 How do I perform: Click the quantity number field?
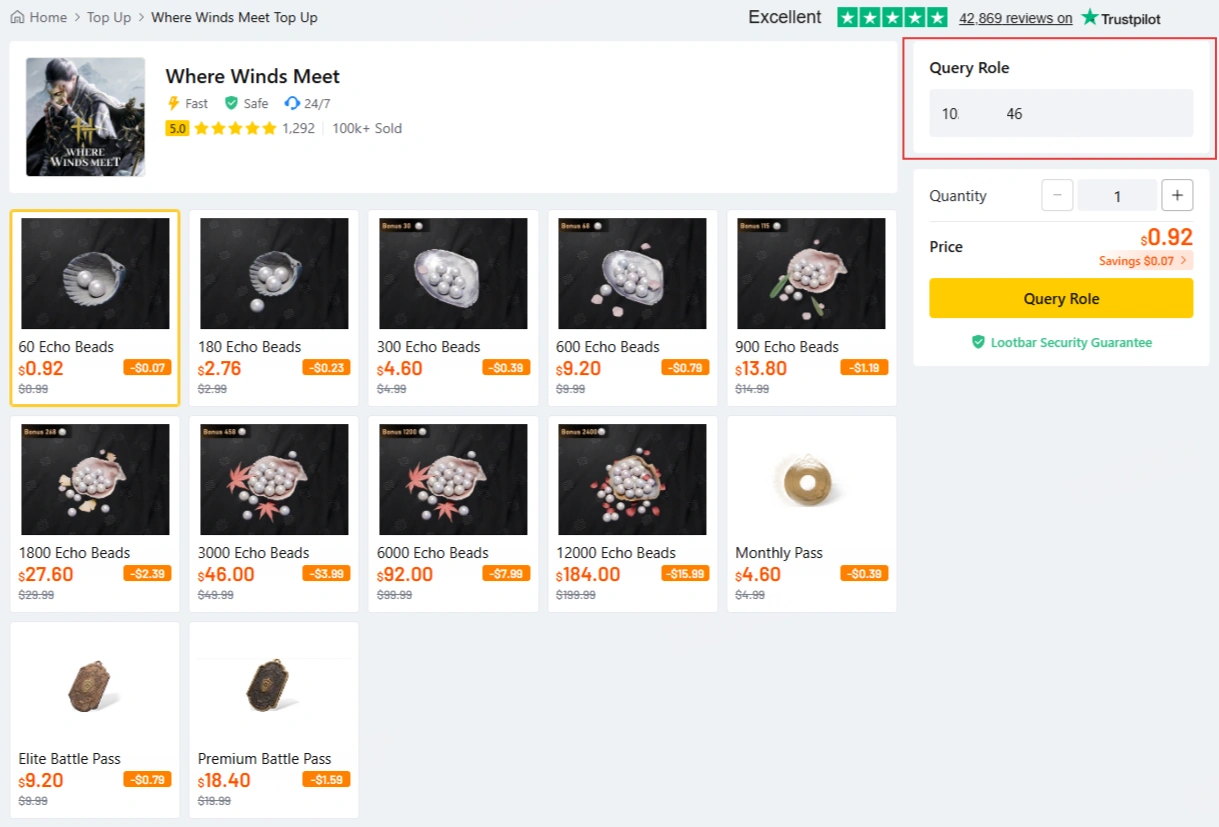tap(1117, 196)
